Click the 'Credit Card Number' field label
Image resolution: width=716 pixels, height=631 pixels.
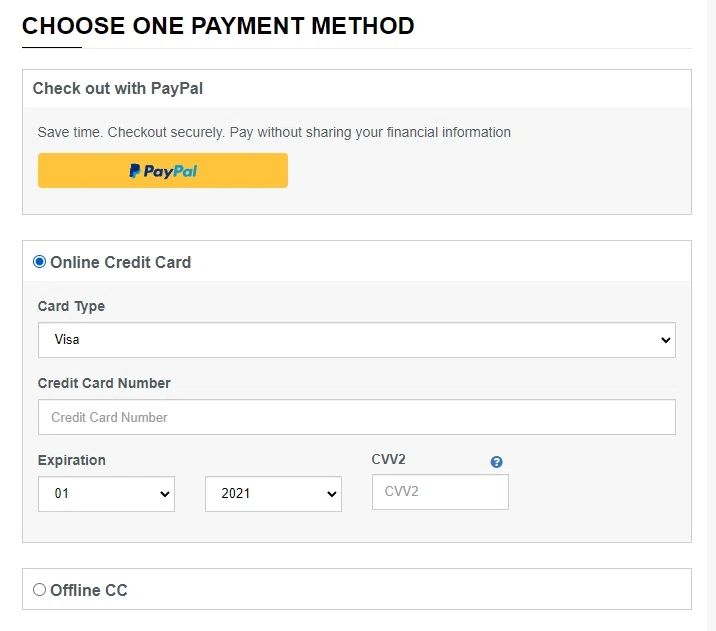[104, 383]
